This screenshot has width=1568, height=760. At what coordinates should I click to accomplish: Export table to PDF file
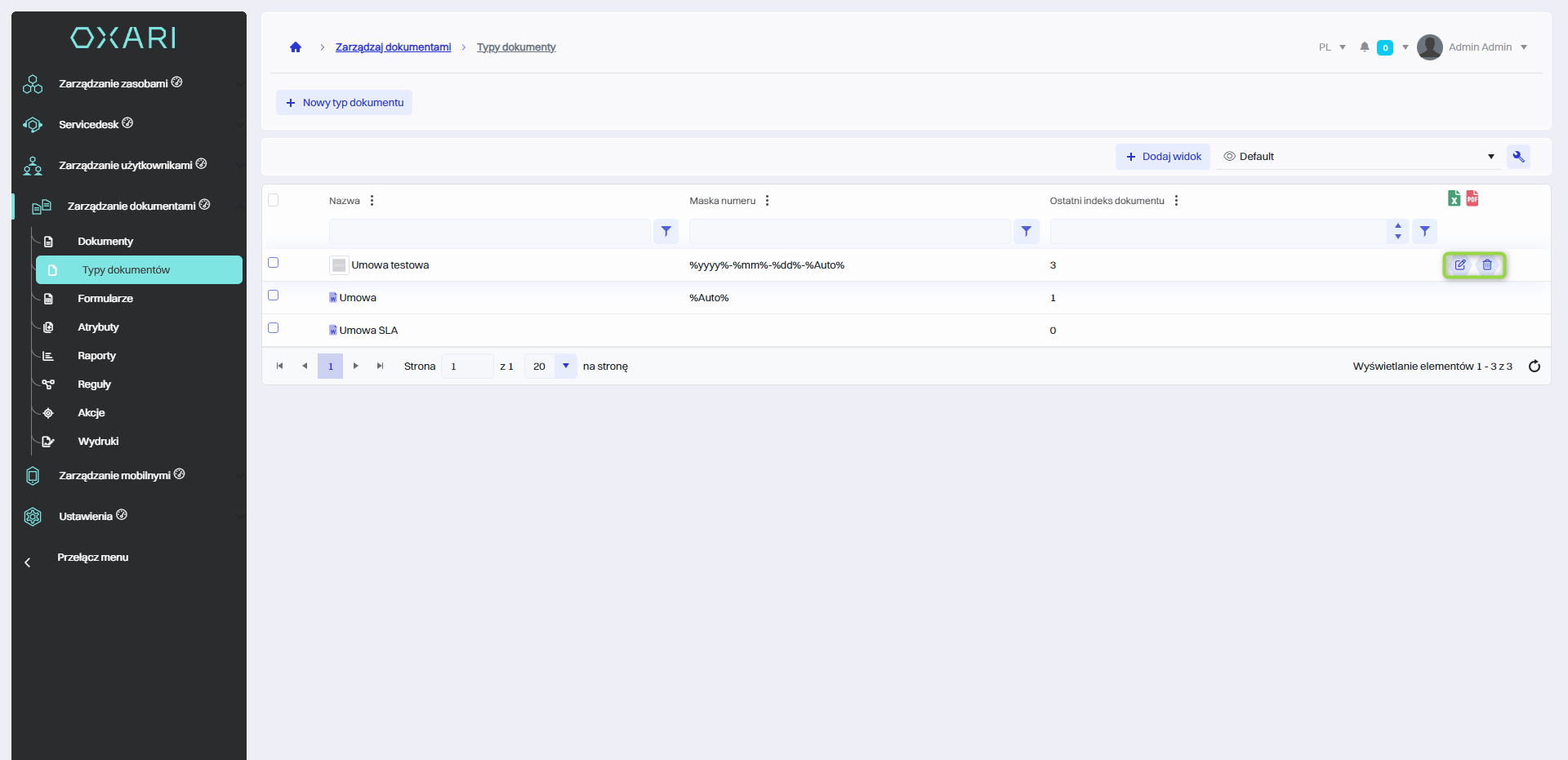(x=1472, y=198)
